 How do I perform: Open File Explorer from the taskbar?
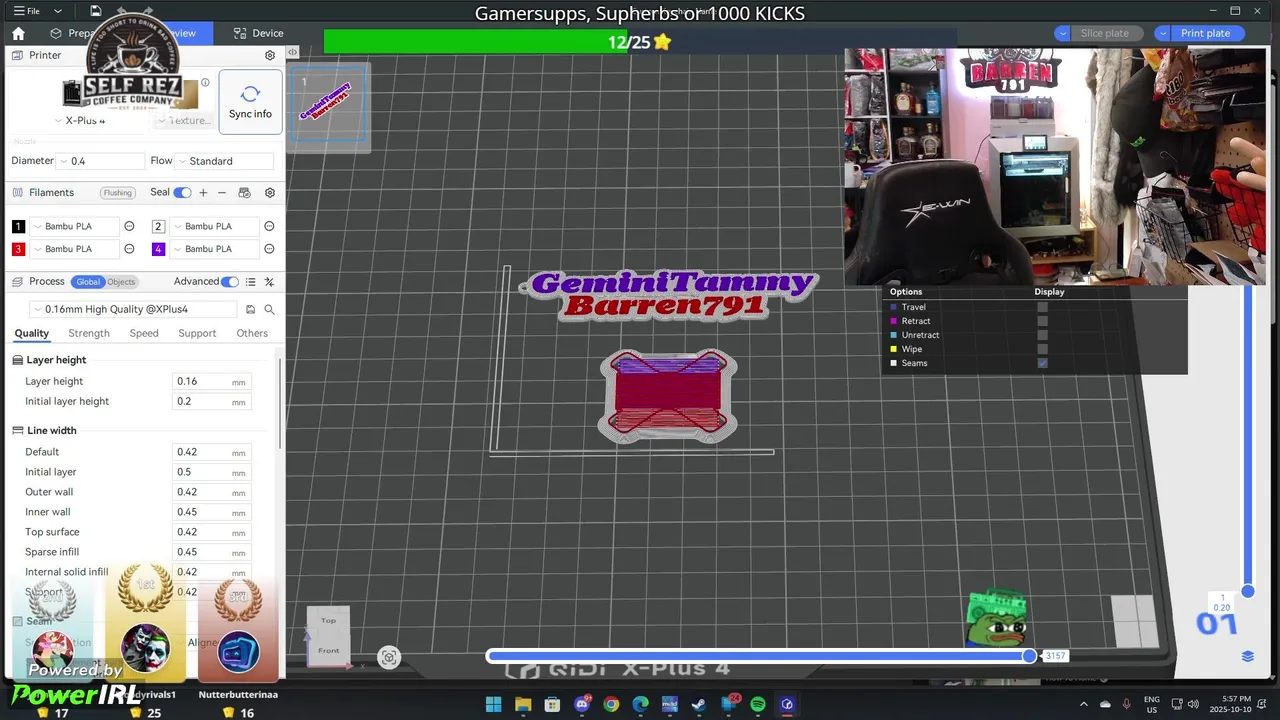pos(523,704)
